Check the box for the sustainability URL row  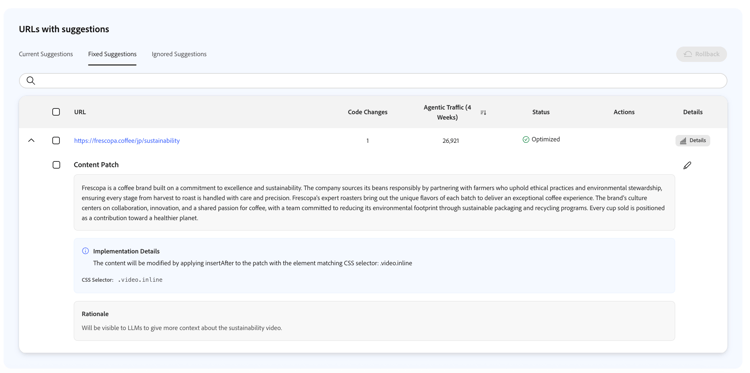click(x=56, y=141)
